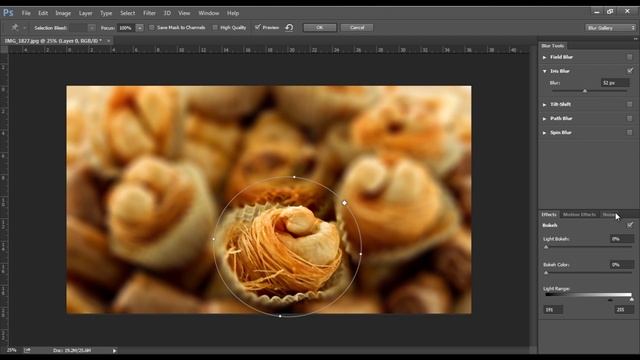Enable the Tilt-Shift checkbox
The image size is (640, 360).
tap(629, 104)
